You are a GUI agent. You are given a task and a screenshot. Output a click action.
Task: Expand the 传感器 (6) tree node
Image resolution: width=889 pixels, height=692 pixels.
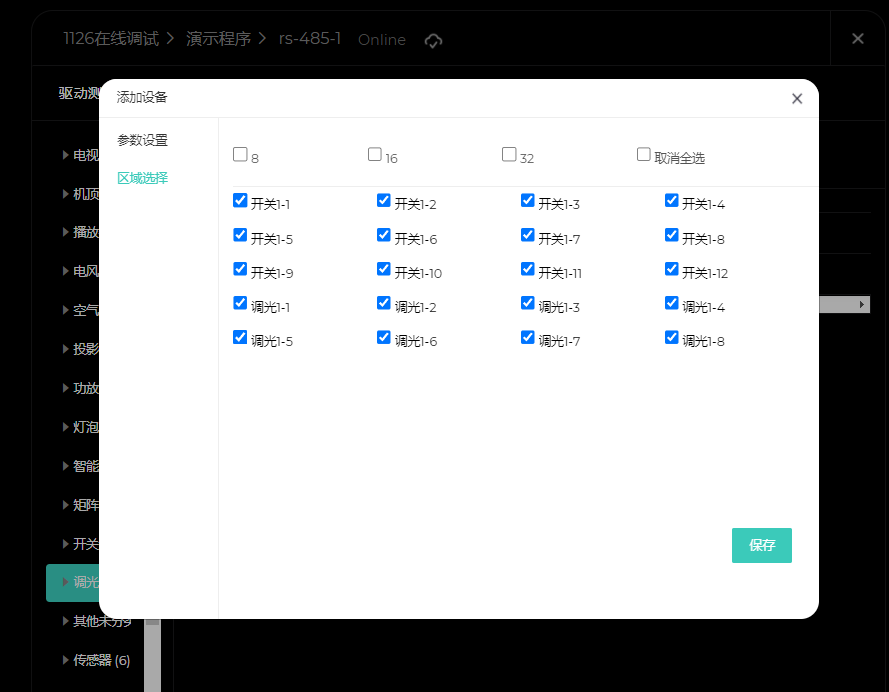[66, 660]
